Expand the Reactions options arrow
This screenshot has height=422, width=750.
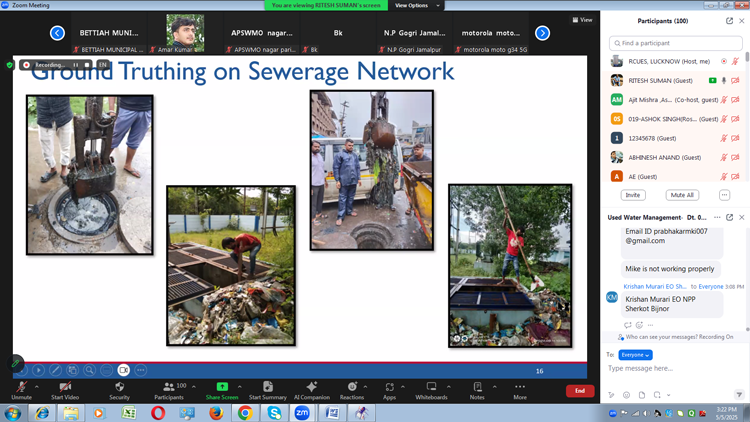[x=365, y=387]
